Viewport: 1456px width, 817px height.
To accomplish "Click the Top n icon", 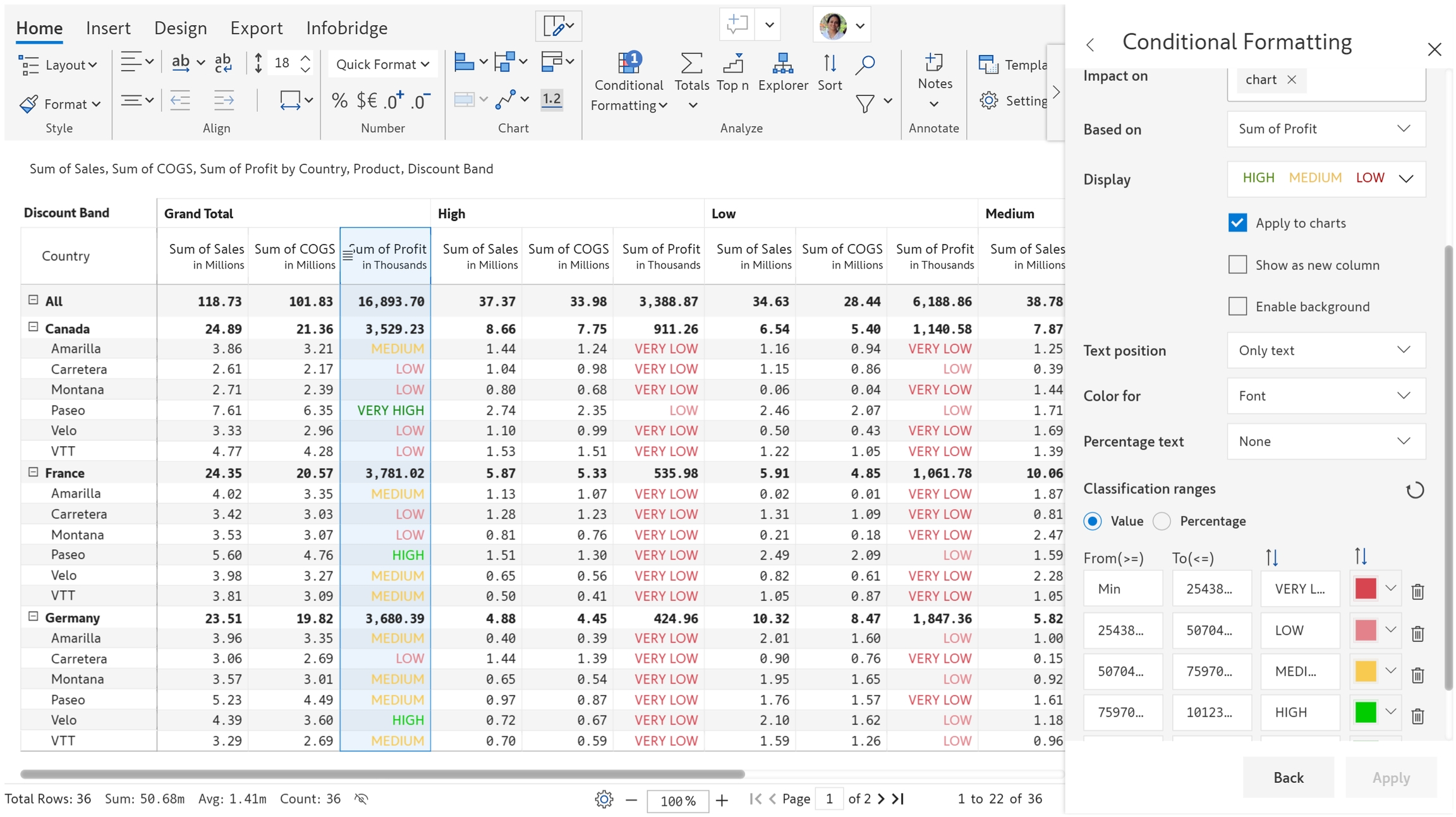I will point(732,63).
